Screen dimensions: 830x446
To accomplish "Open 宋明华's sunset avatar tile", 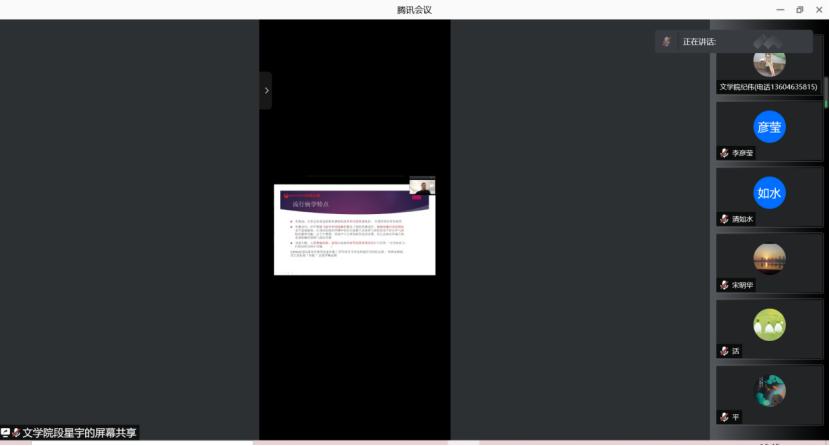I will pyautogui.click(x=769, y=259).
